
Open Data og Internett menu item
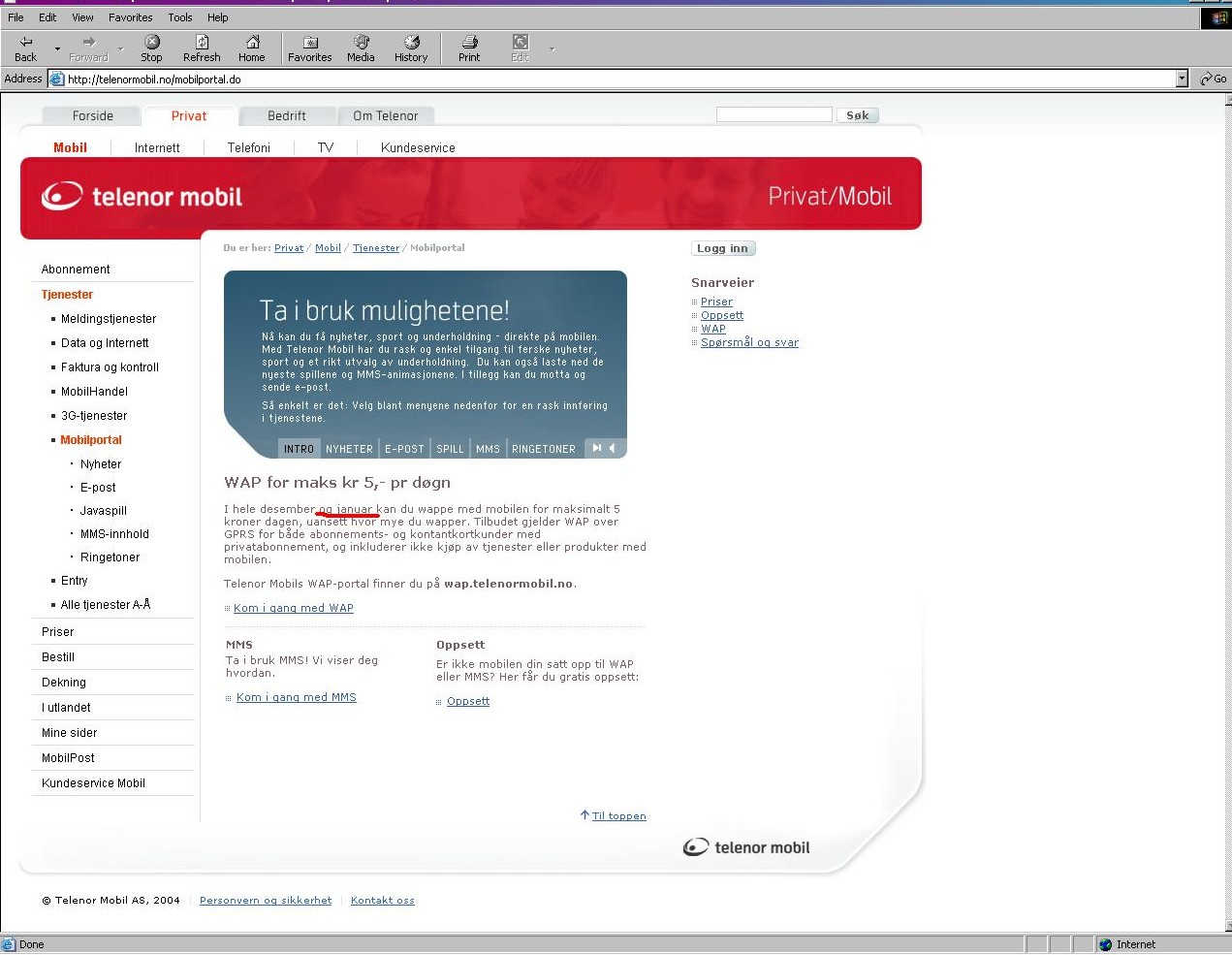coord(105,343)
